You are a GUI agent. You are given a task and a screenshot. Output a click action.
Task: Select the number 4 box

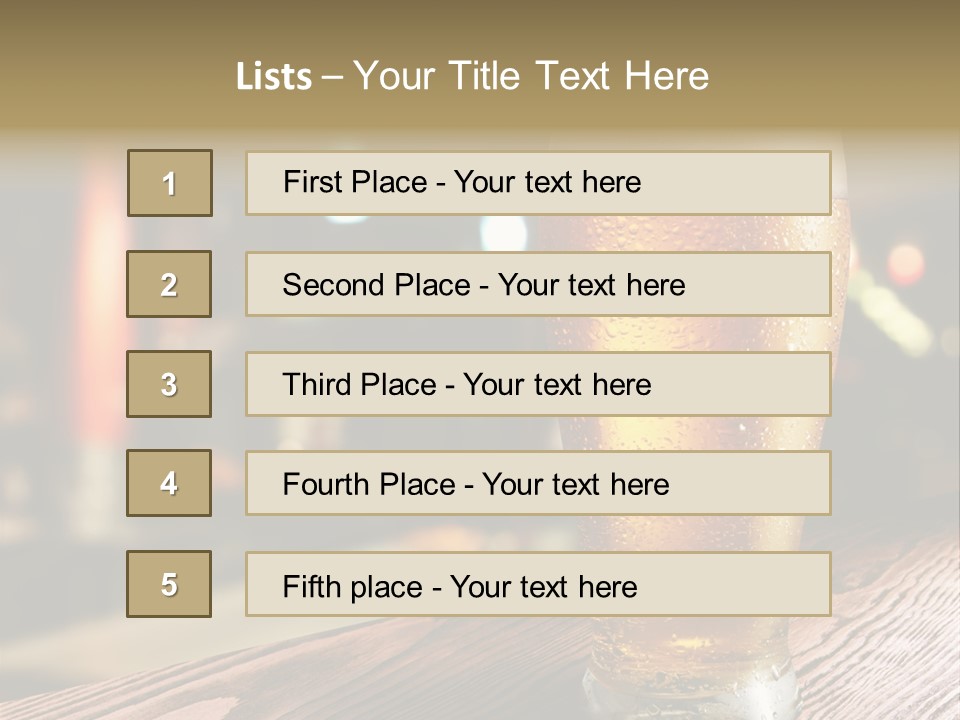[x=169, y=483]
